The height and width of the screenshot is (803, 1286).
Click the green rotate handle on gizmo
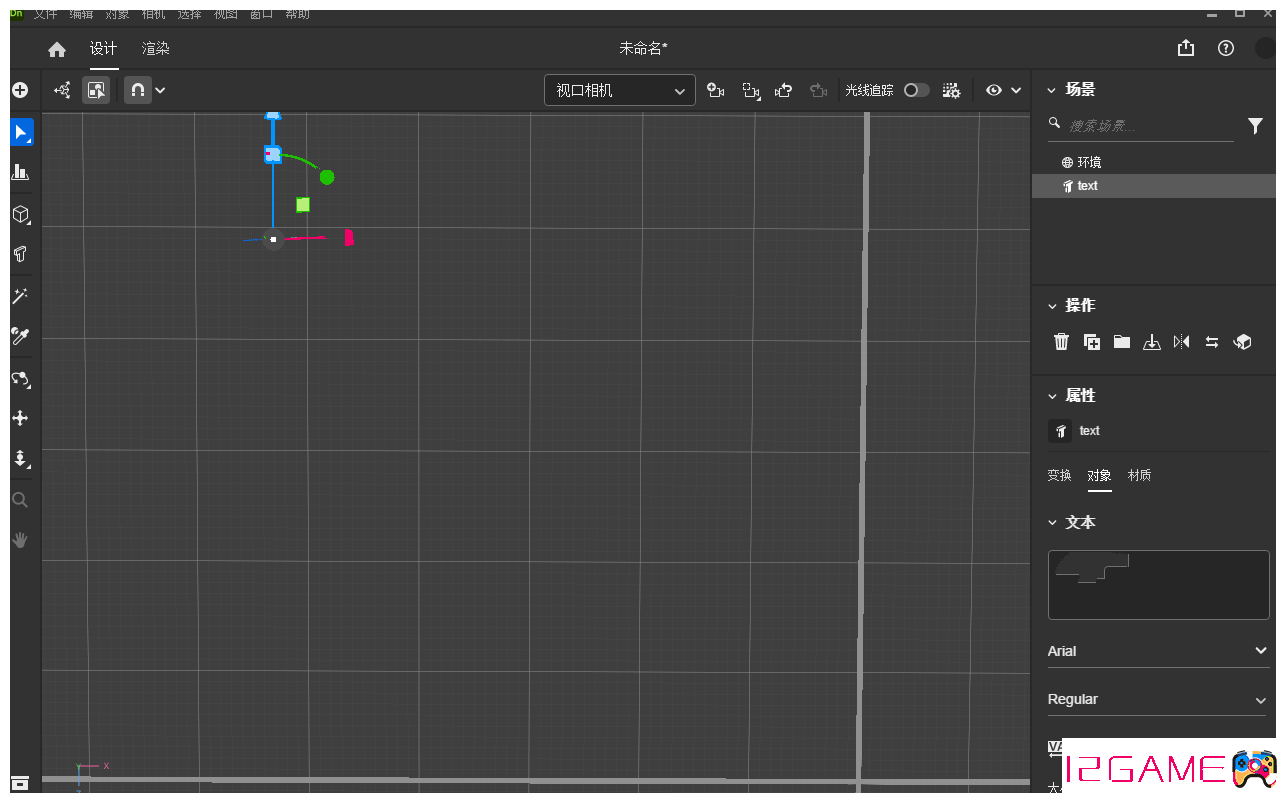326,177
